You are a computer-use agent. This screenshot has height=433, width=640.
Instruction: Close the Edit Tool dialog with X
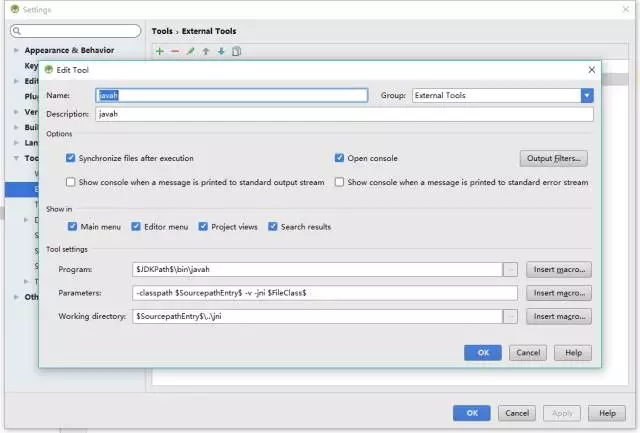click(x=591, y=70)
